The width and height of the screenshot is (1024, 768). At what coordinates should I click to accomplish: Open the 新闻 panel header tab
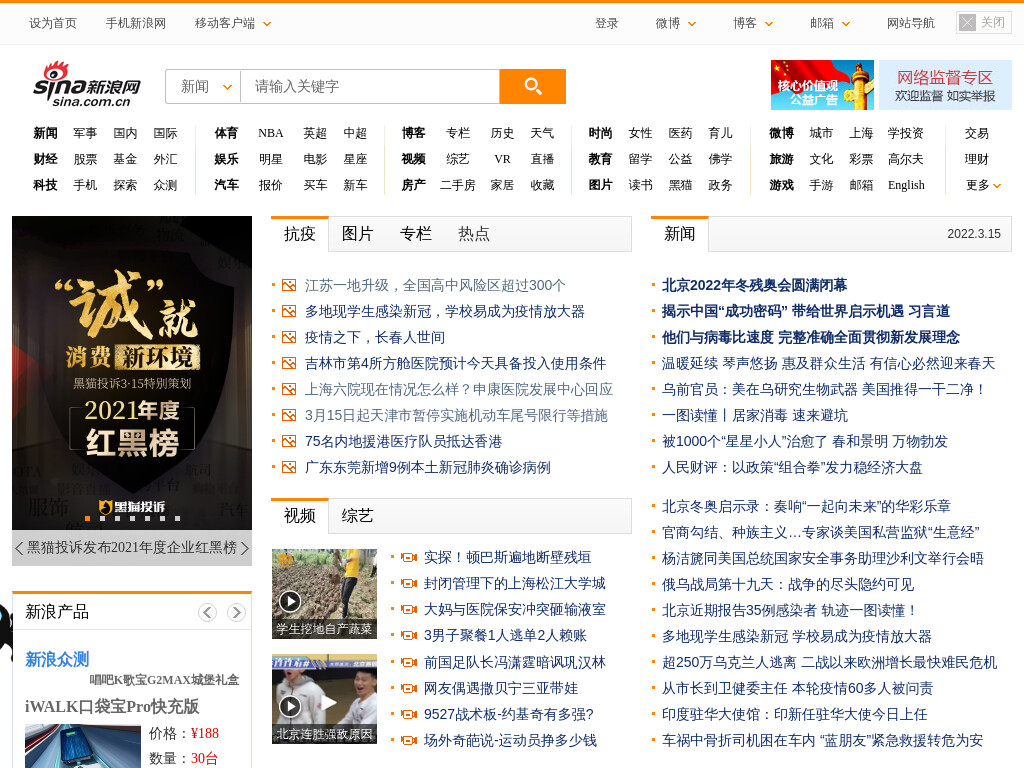(x=679, y=234)
